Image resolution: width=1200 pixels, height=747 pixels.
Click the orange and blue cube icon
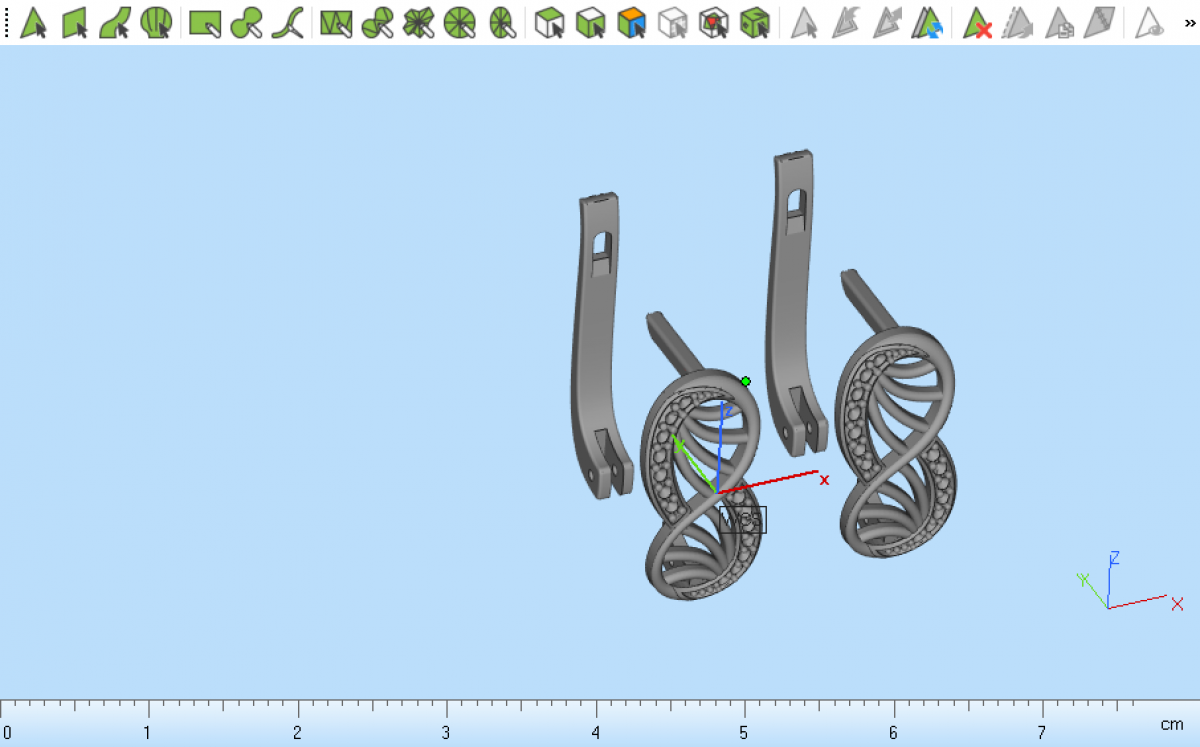pyautogui.click(x=631, y=22)
